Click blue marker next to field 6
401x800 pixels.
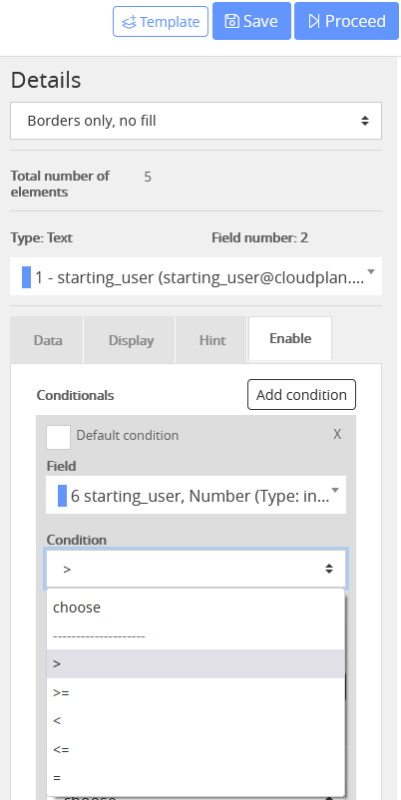click(62, 496)
